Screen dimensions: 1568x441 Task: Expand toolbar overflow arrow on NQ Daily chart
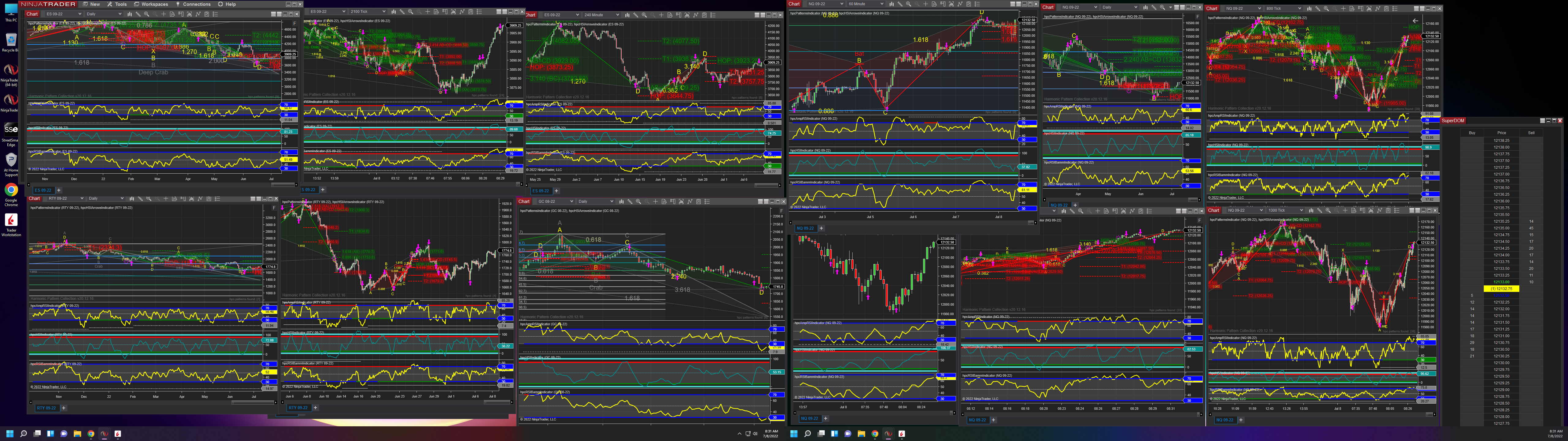[x=1170, y=7]
